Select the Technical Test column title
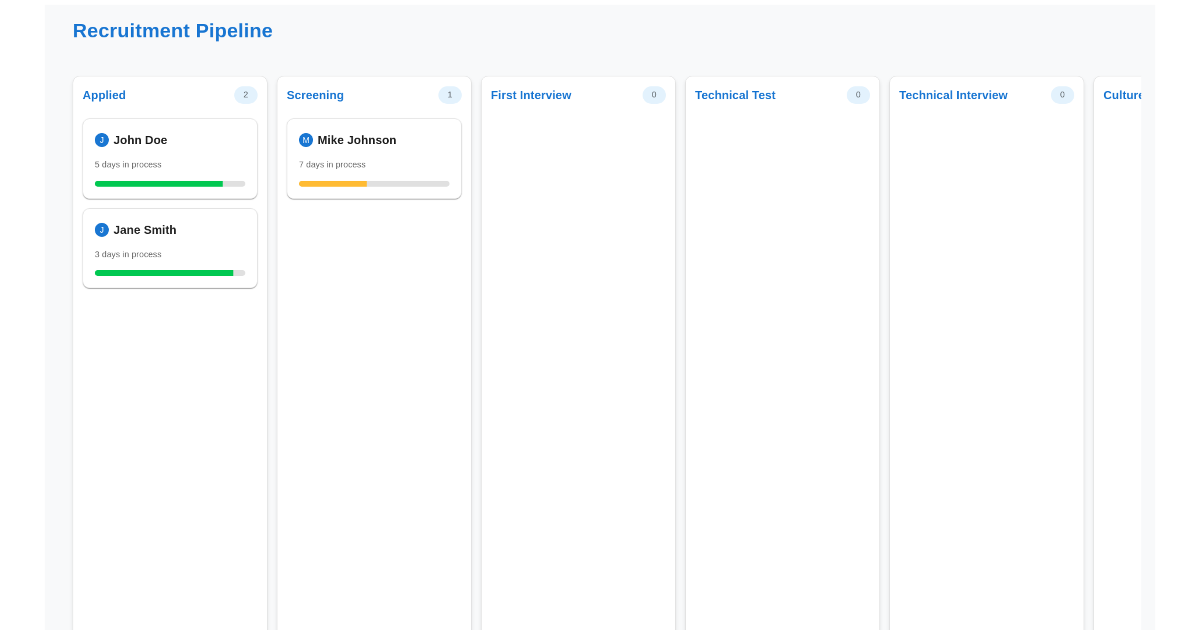 coord(735,95)
